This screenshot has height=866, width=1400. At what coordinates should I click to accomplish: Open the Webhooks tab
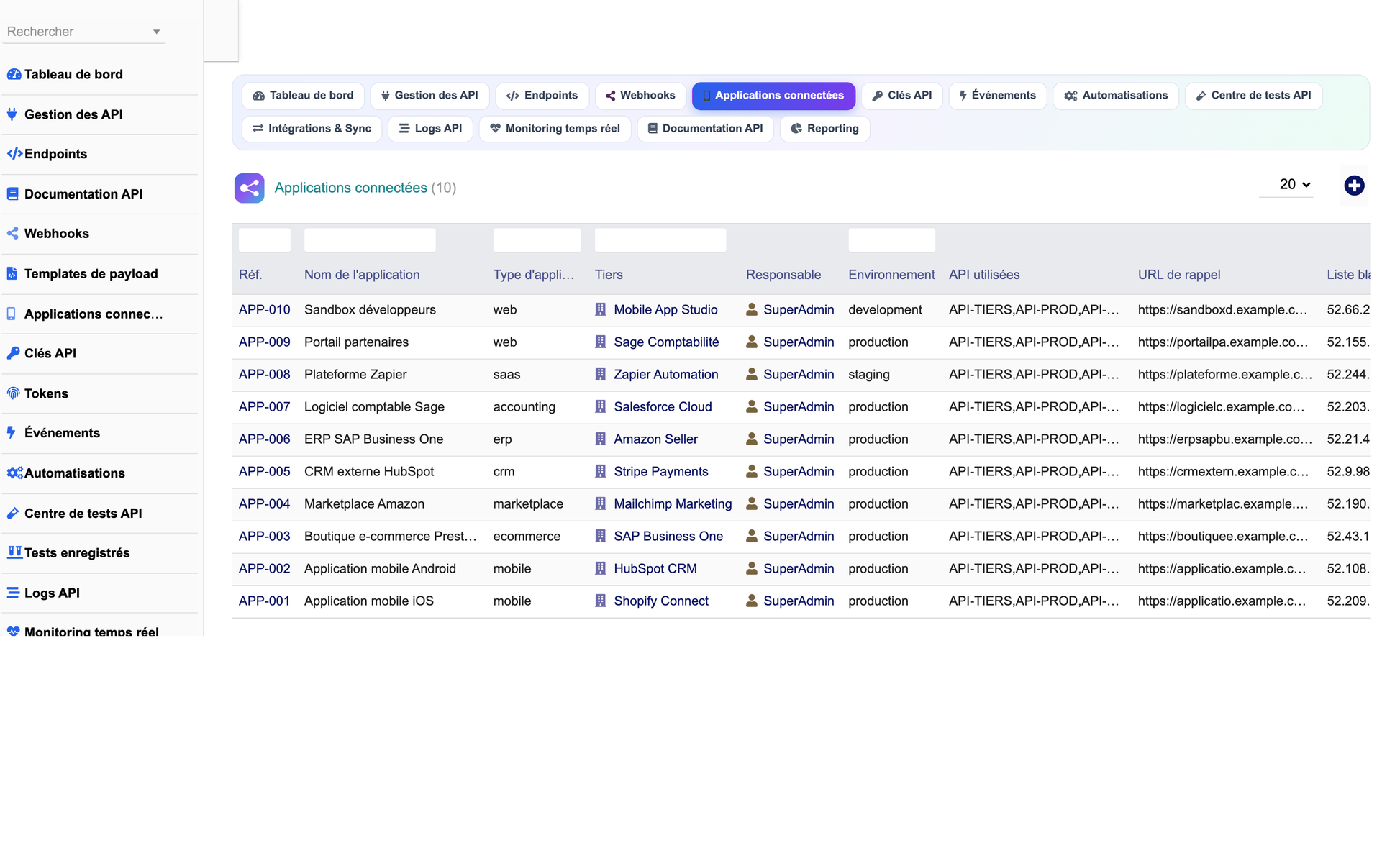pyautogui.click(x=640, y=96)
